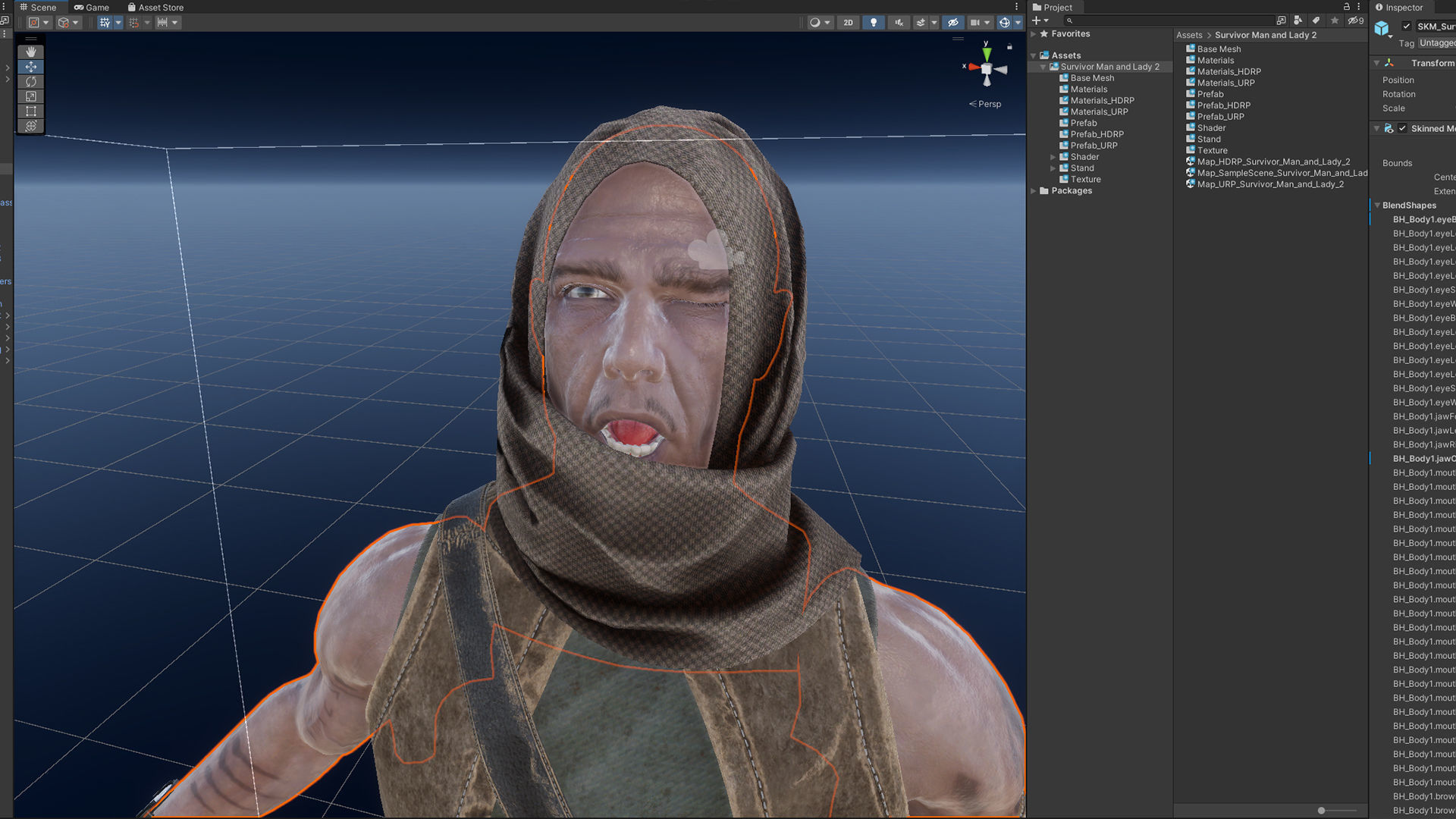Click the scene gizmos globe icon
The width and height of the screenshot is (1456, 819).
point(1005,23)
